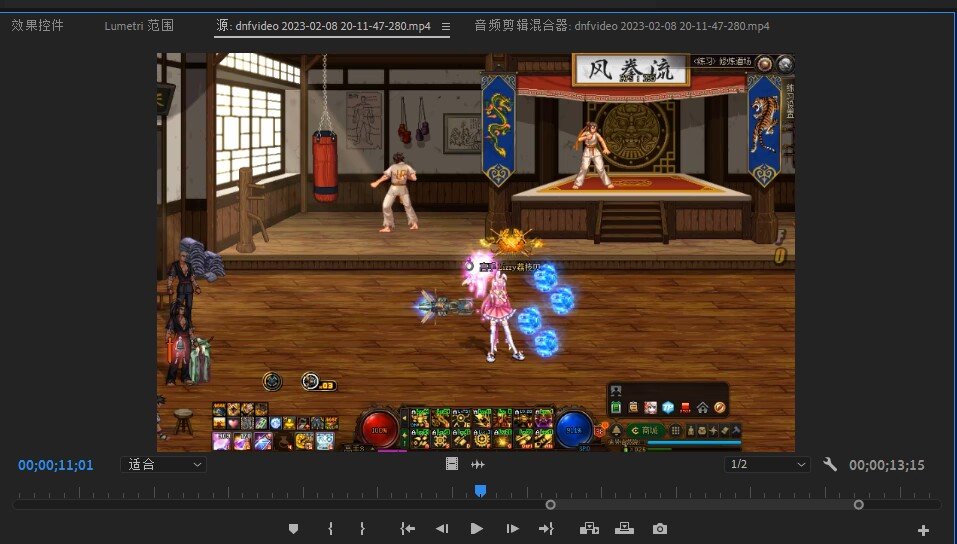This screenshot has width=957, height=544.
Task: Click the Drag Video Only filmstrip icon
Action: tap(452, 465)
